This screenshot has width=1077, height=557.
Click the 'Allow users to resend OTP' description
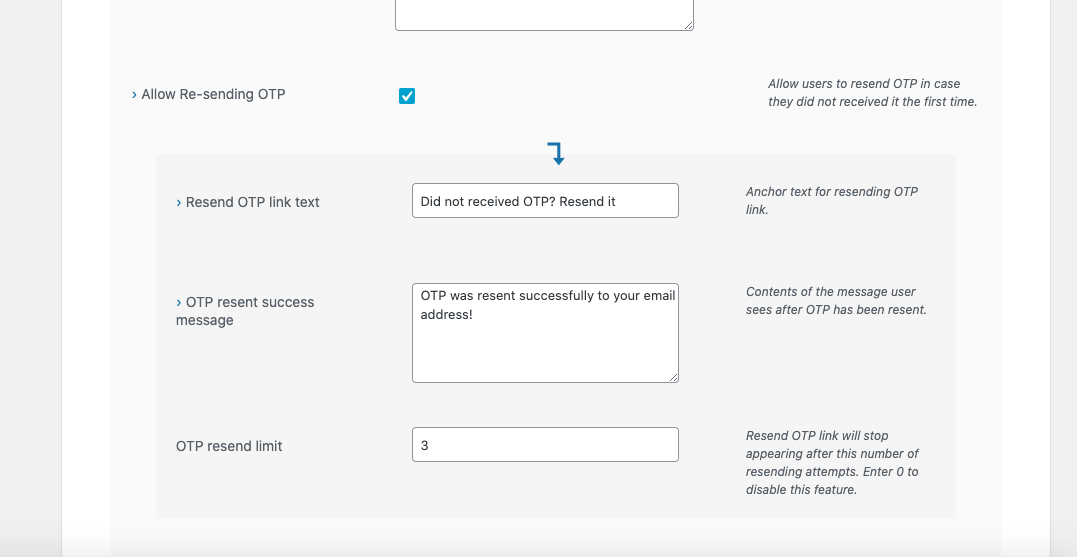872,93
